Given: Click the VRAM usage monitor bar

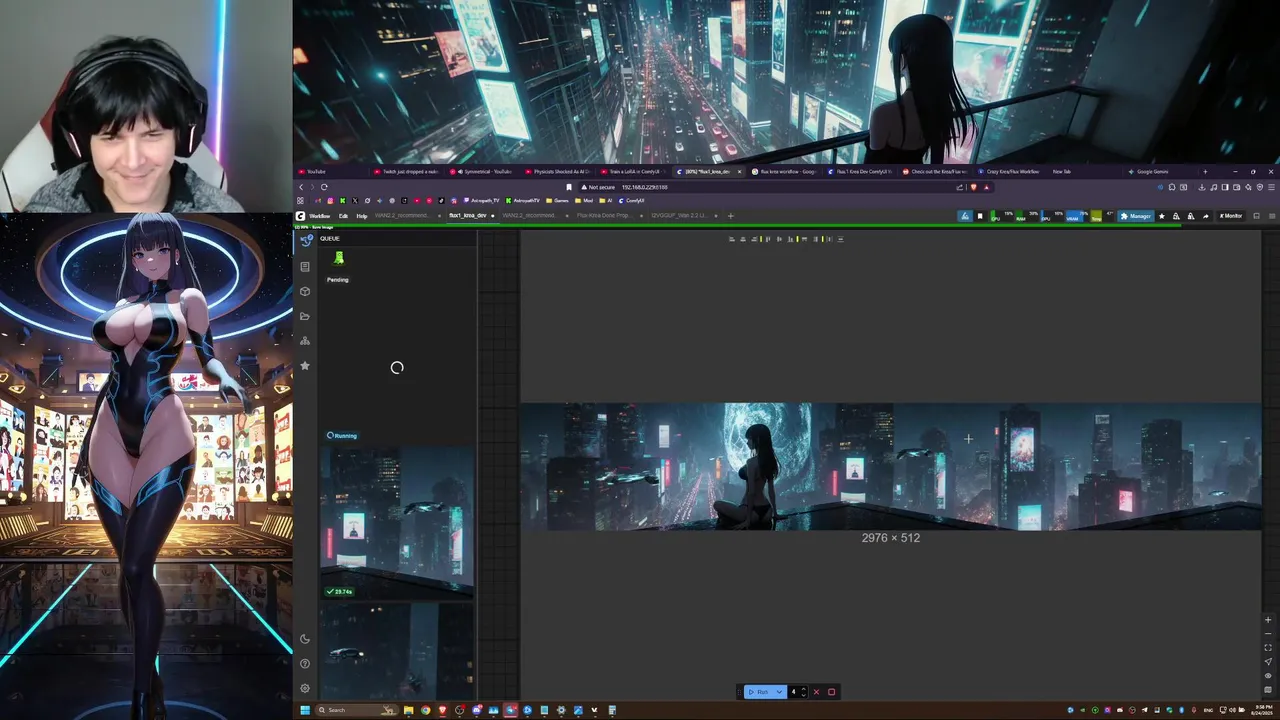Looking at the screenshot, I should 1076,216.
